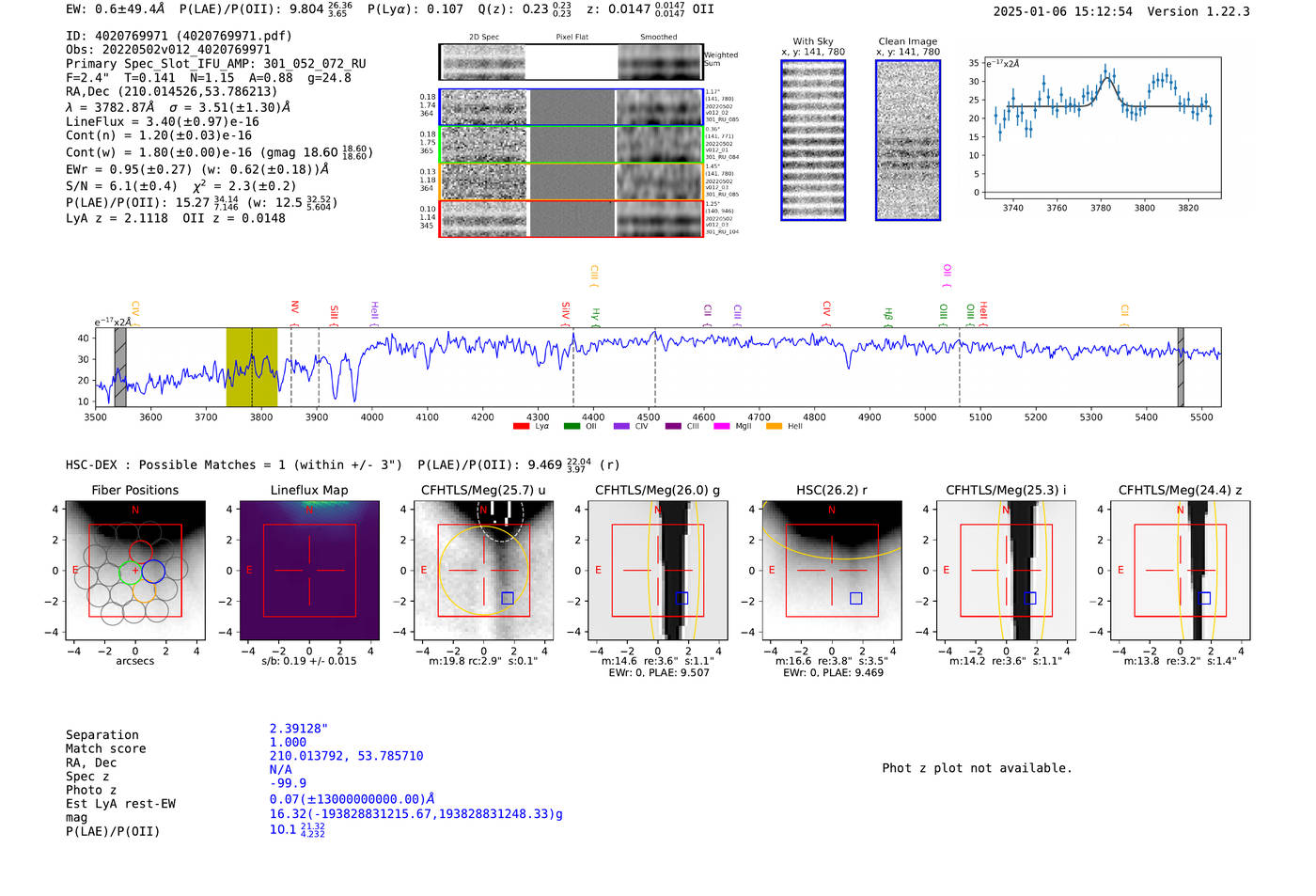Click the blue square in the HSC r image
Screen dimensions: 1316x896
coord(855,598)
